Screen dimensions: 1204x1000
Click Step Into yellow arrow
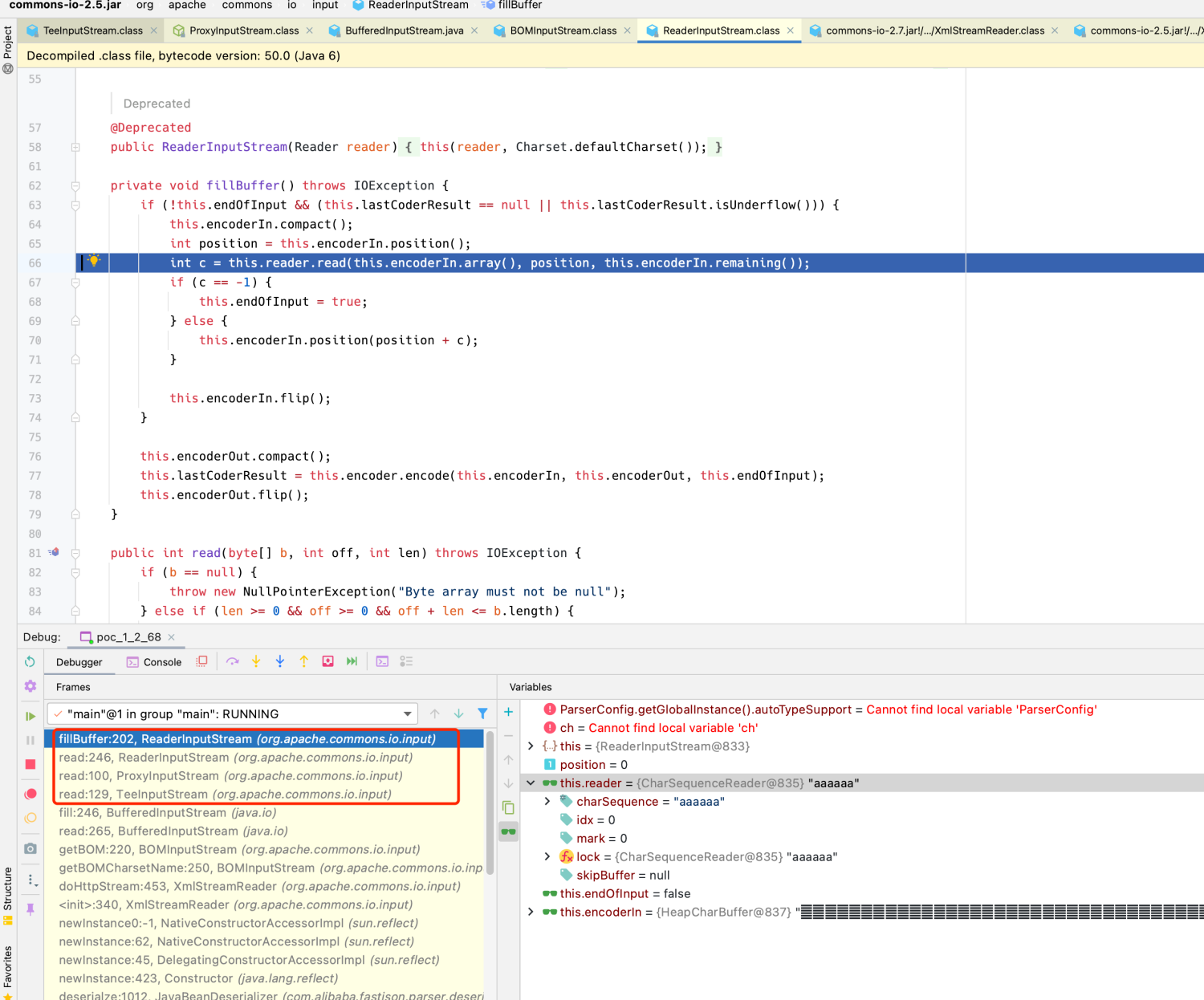pyautogui.click(x=256, y=661)
